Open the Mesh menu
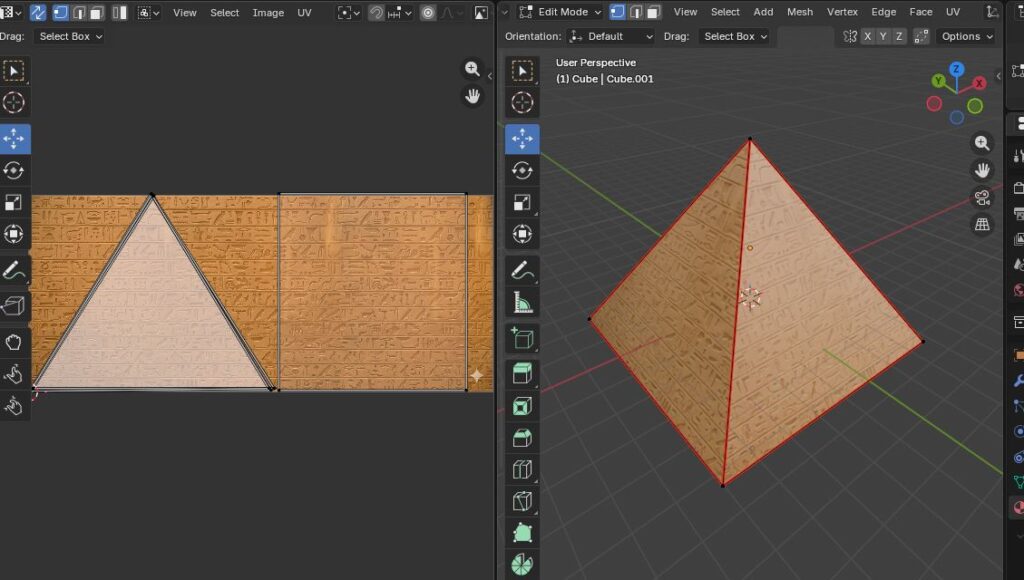Viewport: 1024px width, 580px height. click(x=800, y=12)
